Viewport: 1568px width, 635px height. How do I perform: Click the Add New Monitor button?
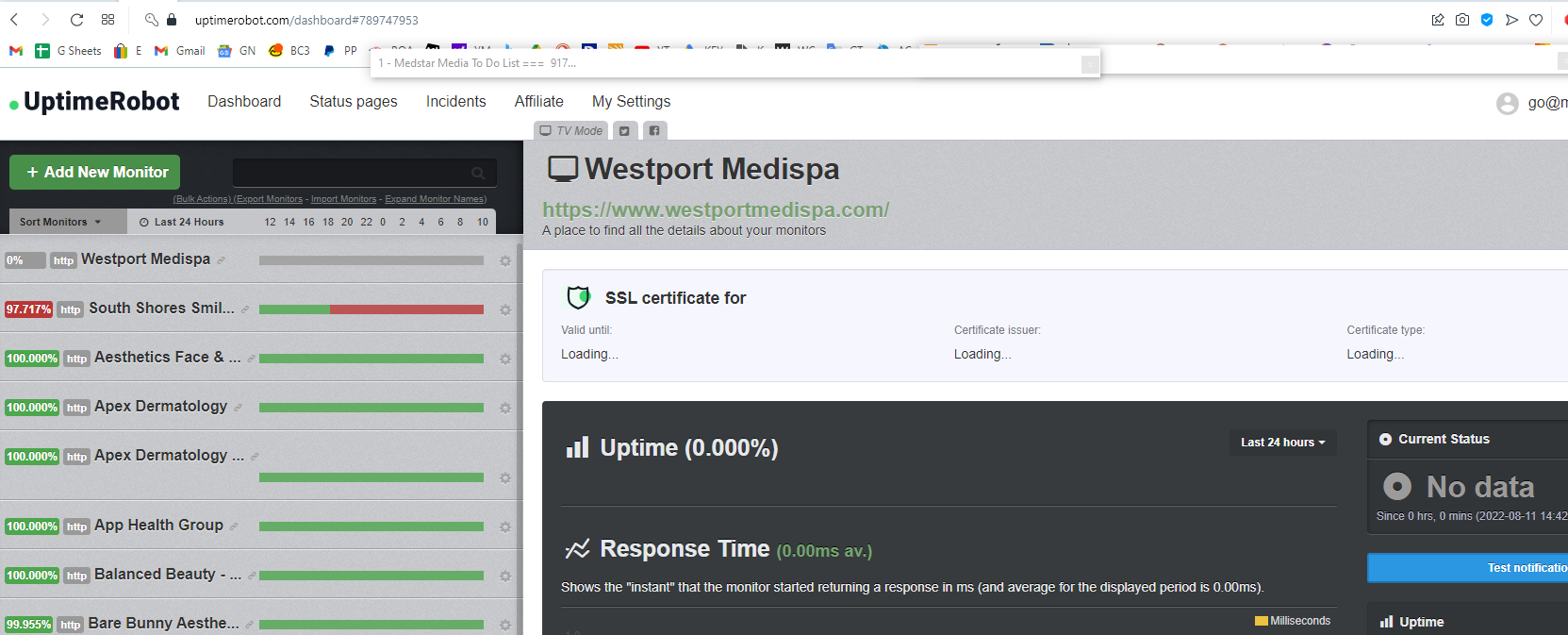[95, 172]
